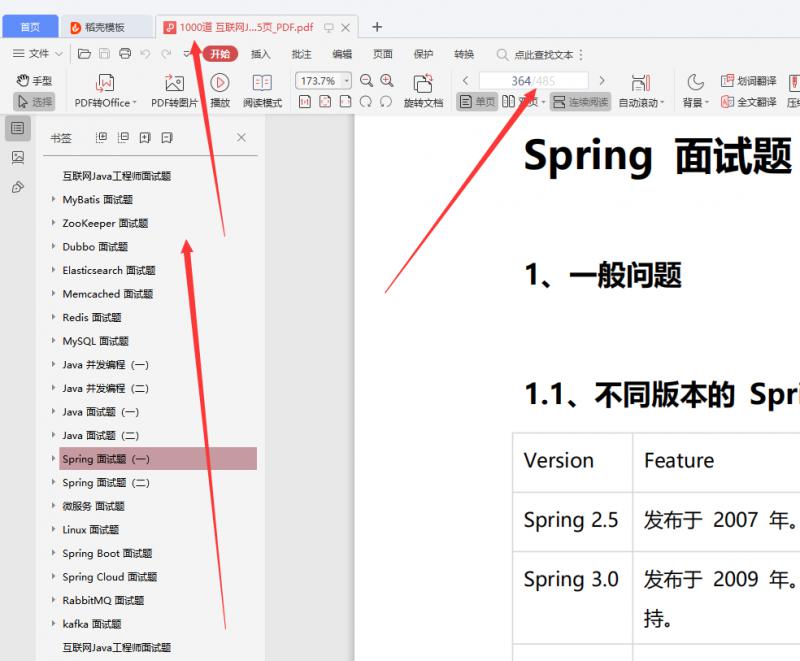Open the 文件 menu
800x661 pixels.
(x=37, y=54)
